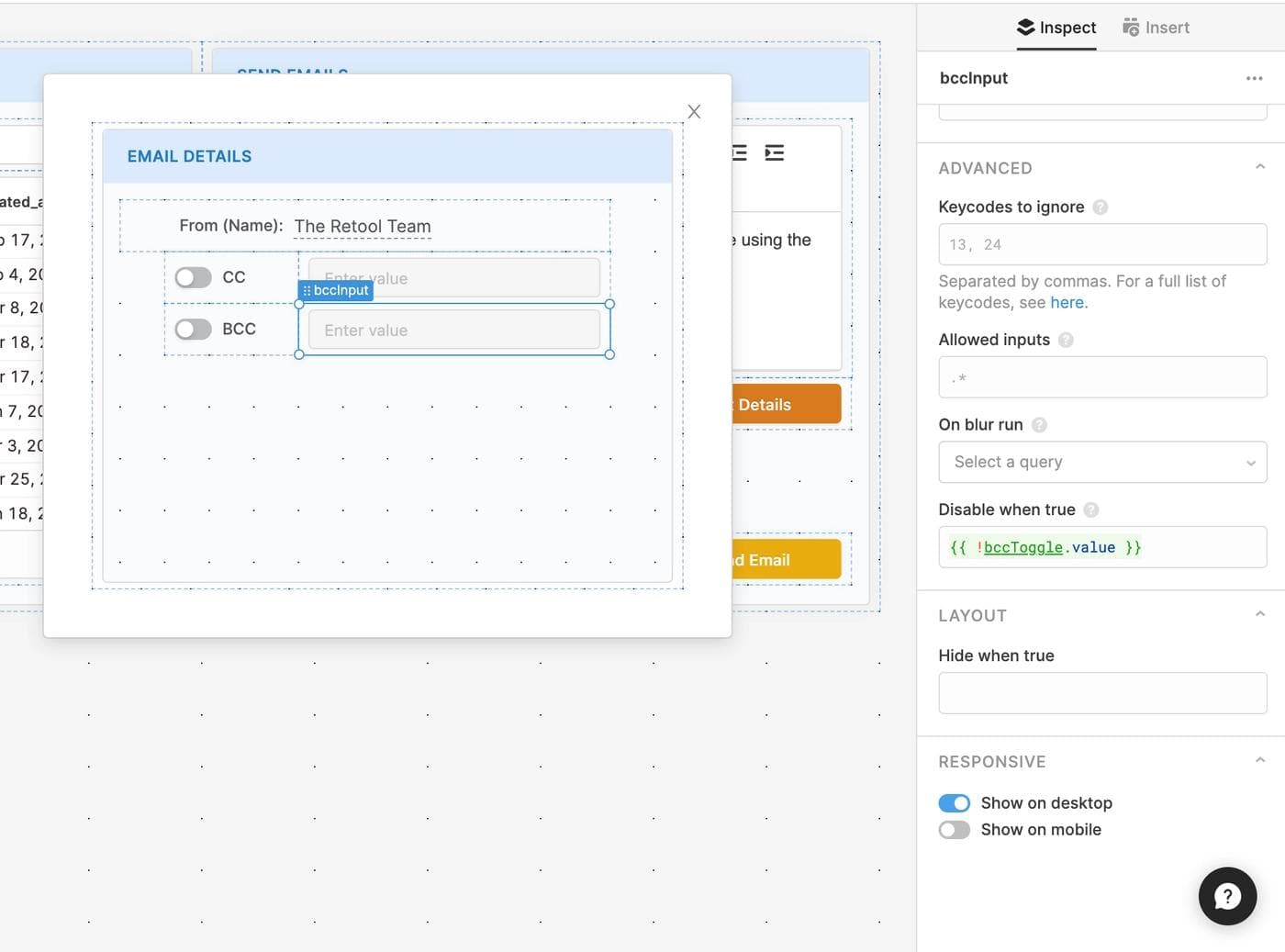The height and width of the screenshot is (952, 1285).
Task: Switch to the Insert tab
Action: point(1156,28)
